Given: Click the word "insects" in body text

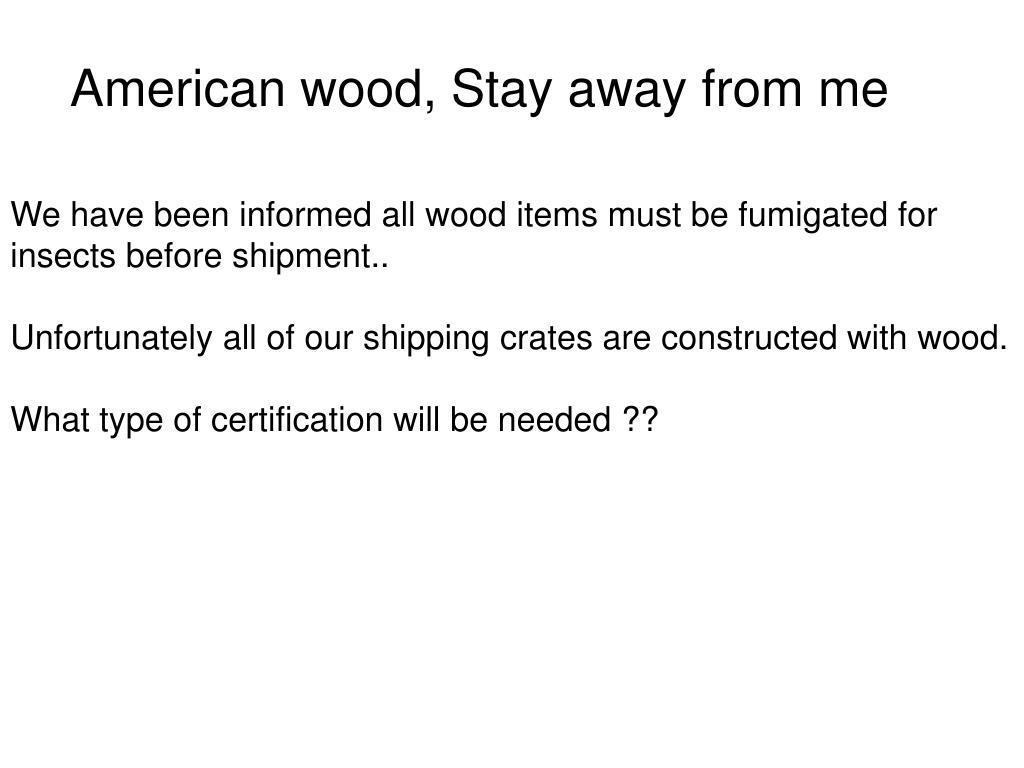Looking at the screenshot, I should (x=63, y=255).
